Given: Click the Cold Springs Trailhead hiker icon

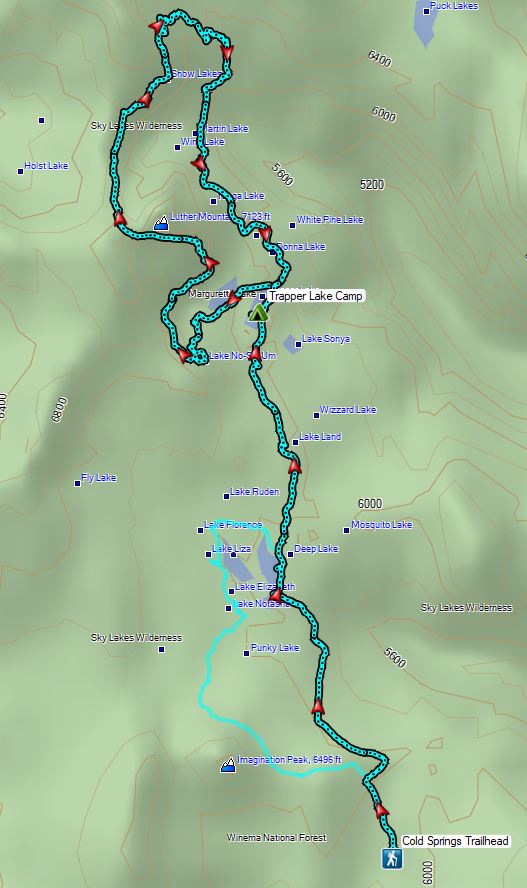Looking at the screenshot, I should 391,859.
